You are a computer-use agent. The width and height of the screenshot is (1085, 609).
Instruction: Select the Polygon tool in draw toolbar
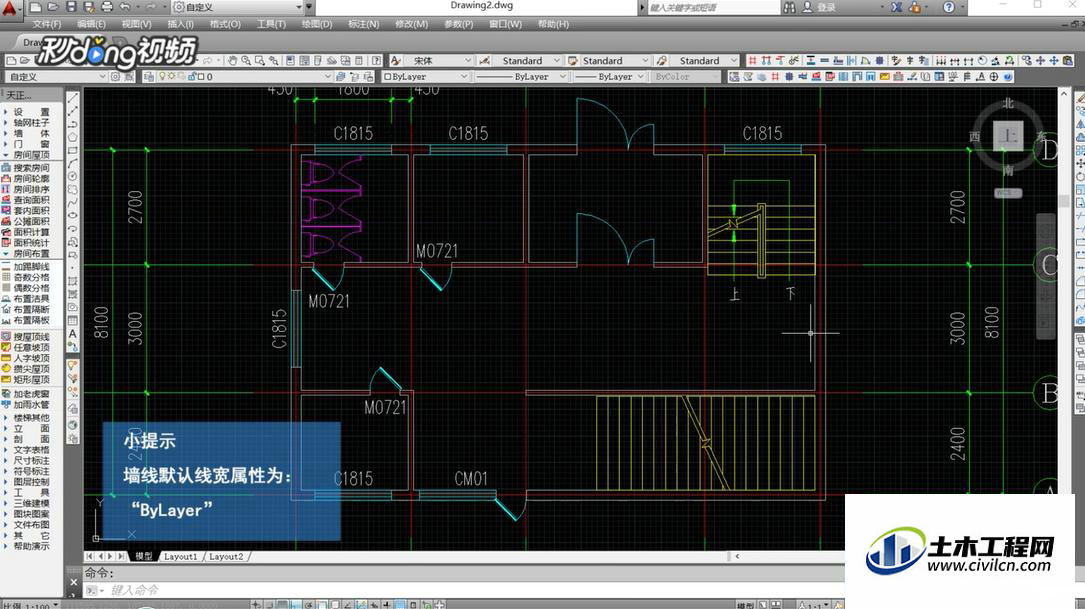(73, 137)
